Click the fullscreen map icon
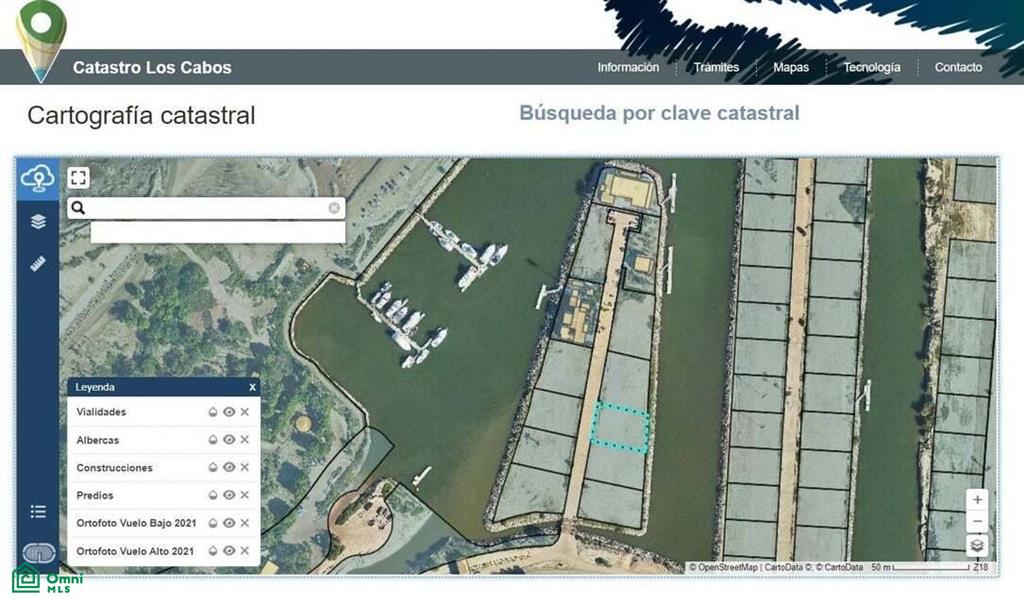The width and height of the screenshot is (1024, 604). point(78,178)
